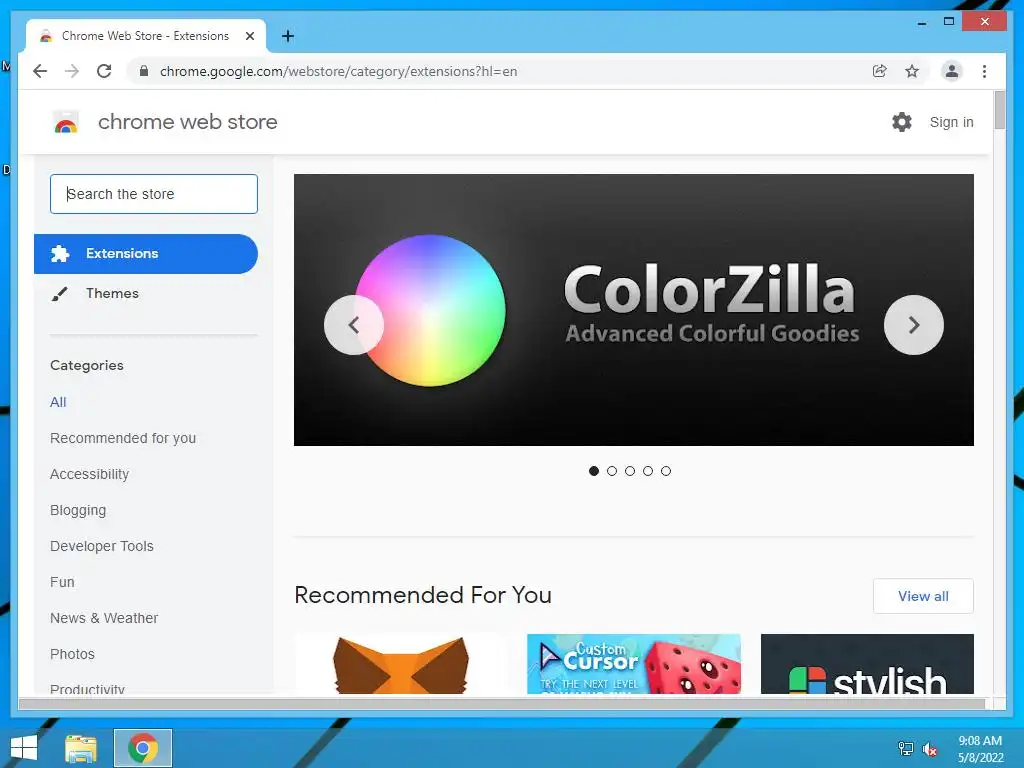Click the Extensions puzzle piece icon
The height and width of the screenshot is (768, 1024).
click(60, 253)
